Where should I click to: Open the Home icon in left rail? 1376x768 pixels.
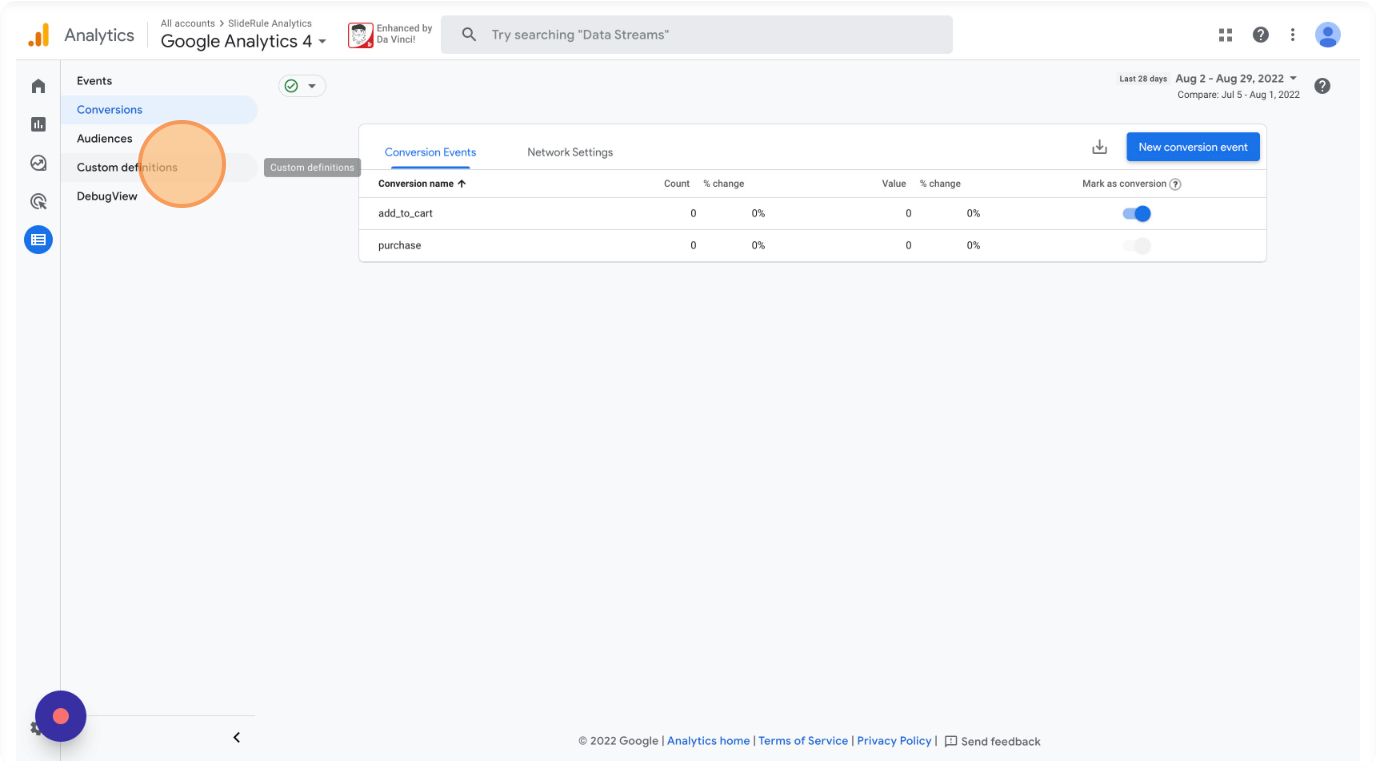(38, 87)
